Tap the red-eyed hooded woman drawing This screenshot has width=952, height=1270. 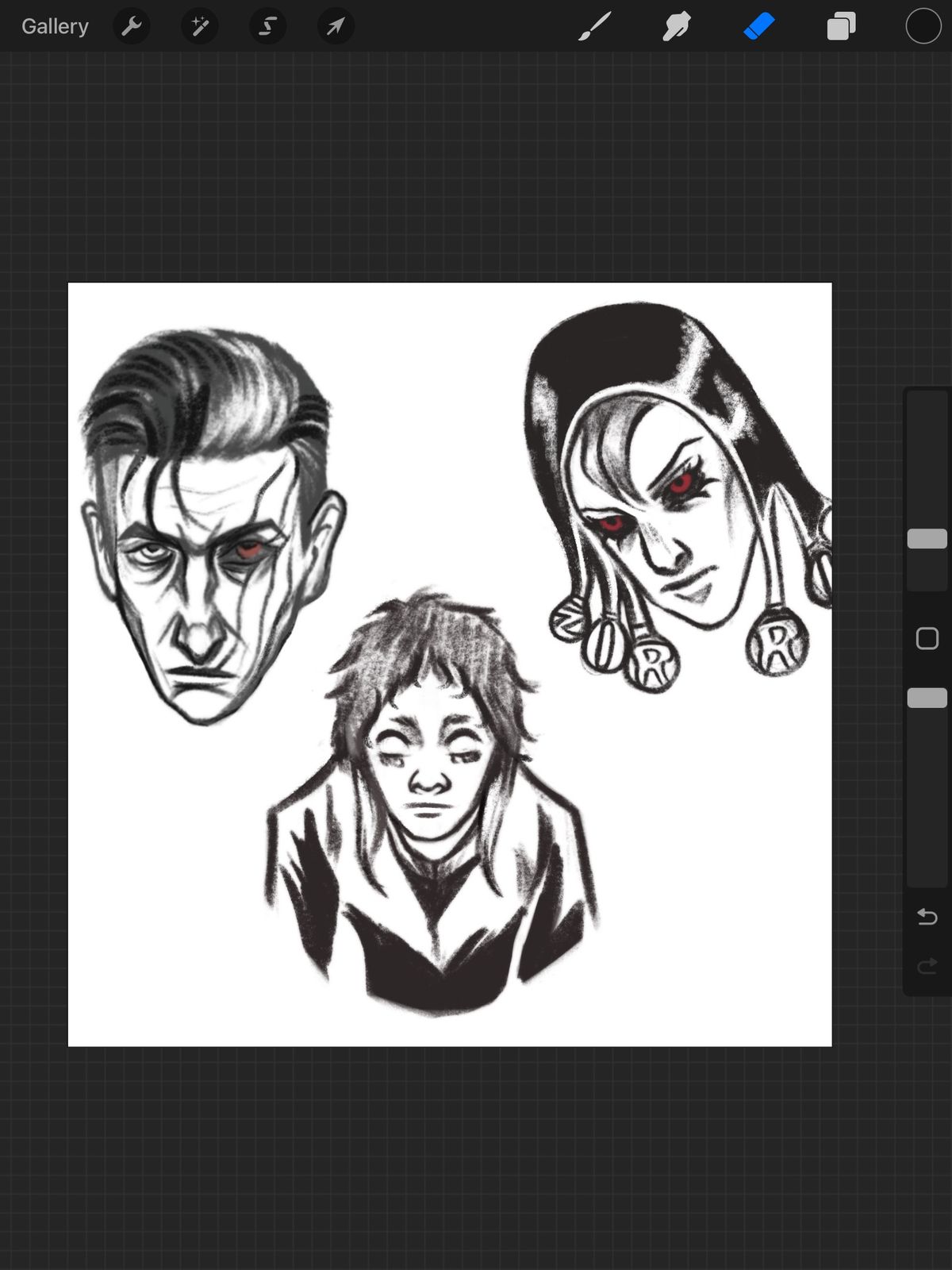point(678,496)
